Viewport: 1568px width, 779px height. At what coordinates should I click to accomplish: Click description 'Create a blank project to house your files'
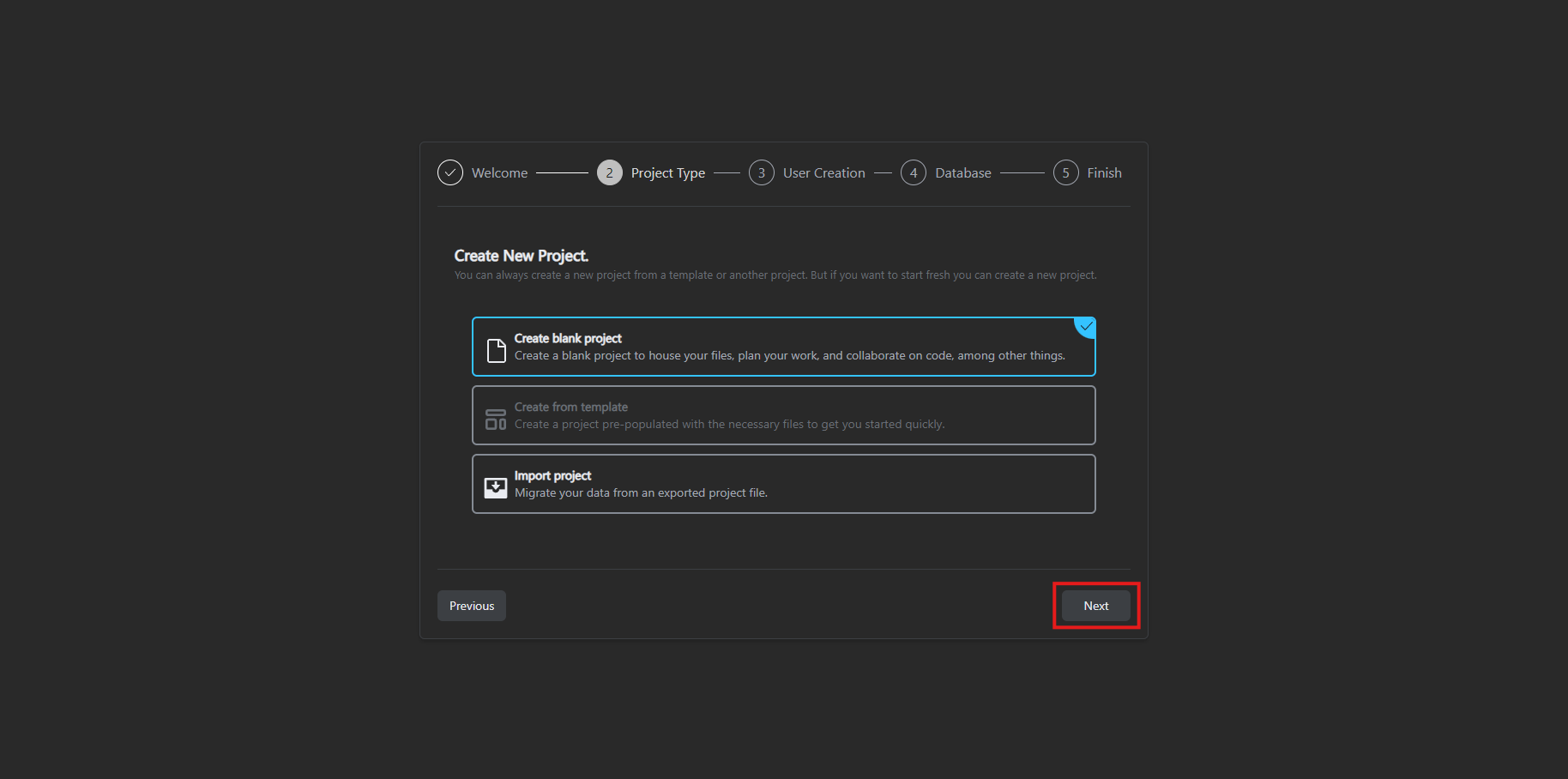click(x=624, y=355)
